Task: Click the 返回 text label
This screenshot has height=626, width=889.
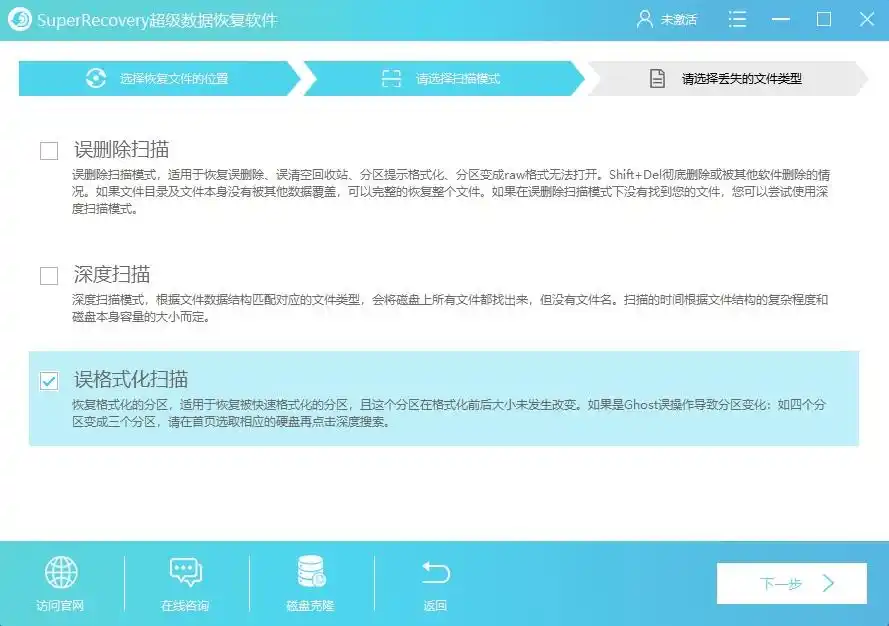Action: [x=434, y=604]
